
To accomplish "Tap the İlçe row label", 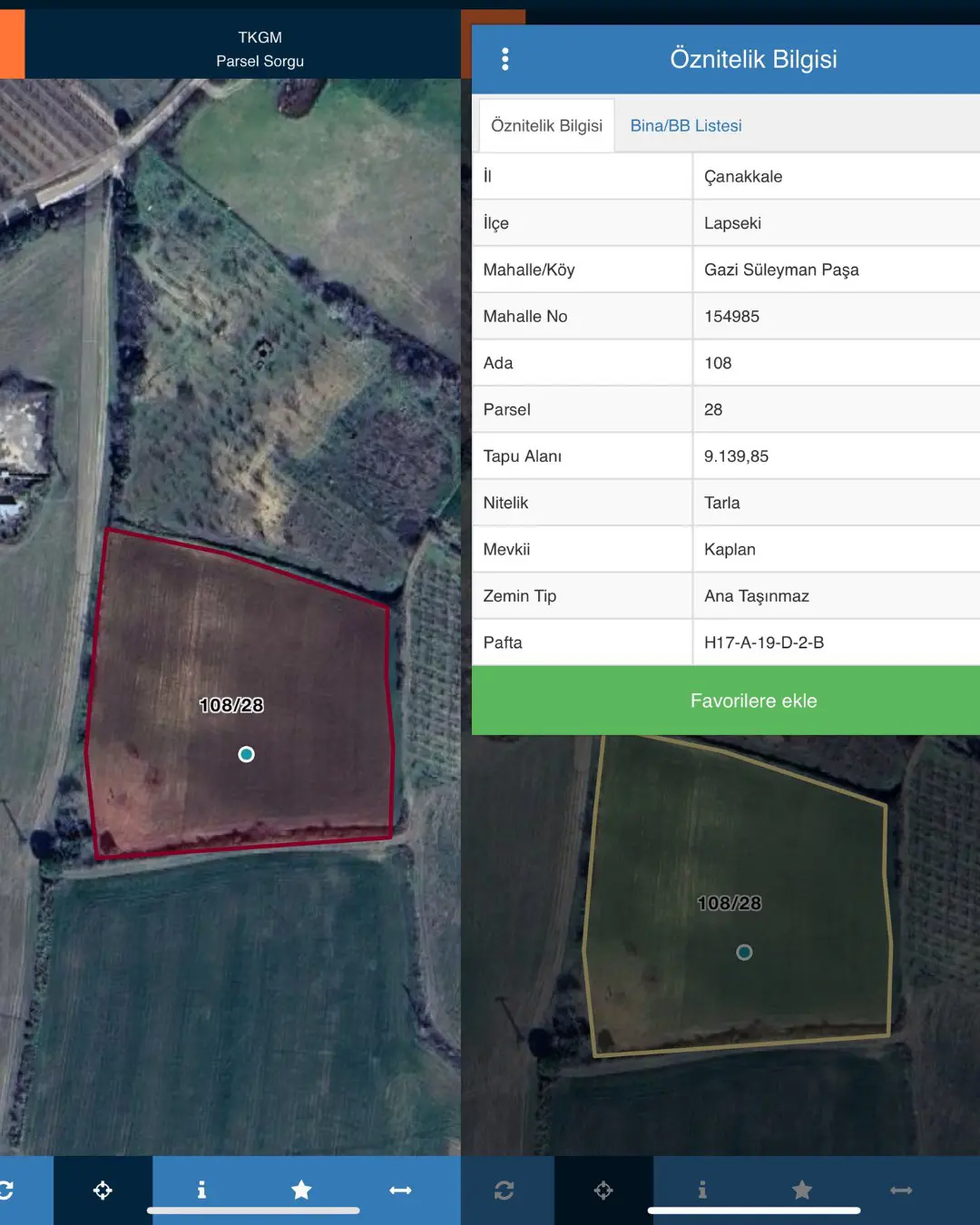I will point(495,223).
